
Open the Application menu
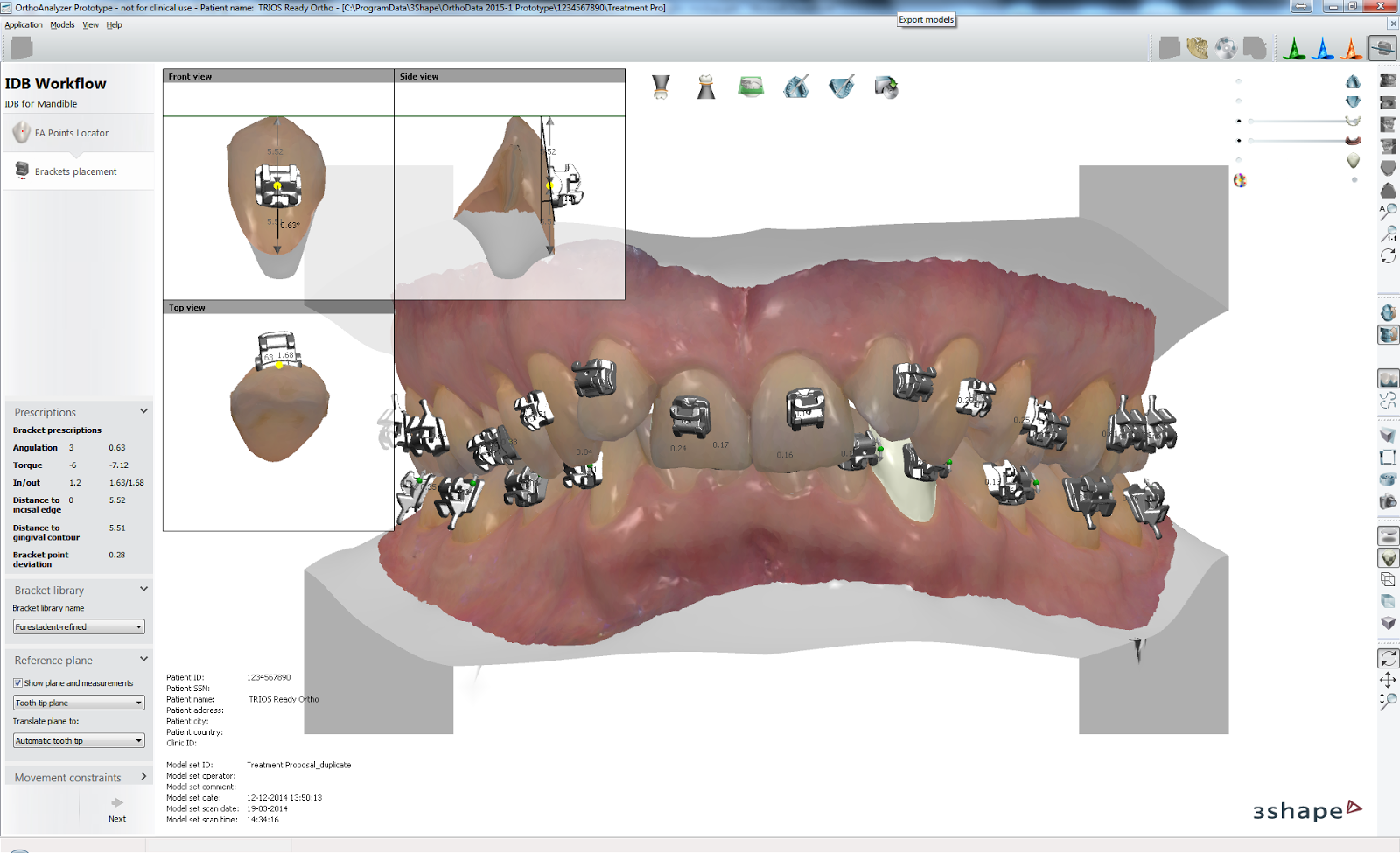[24, 25]
